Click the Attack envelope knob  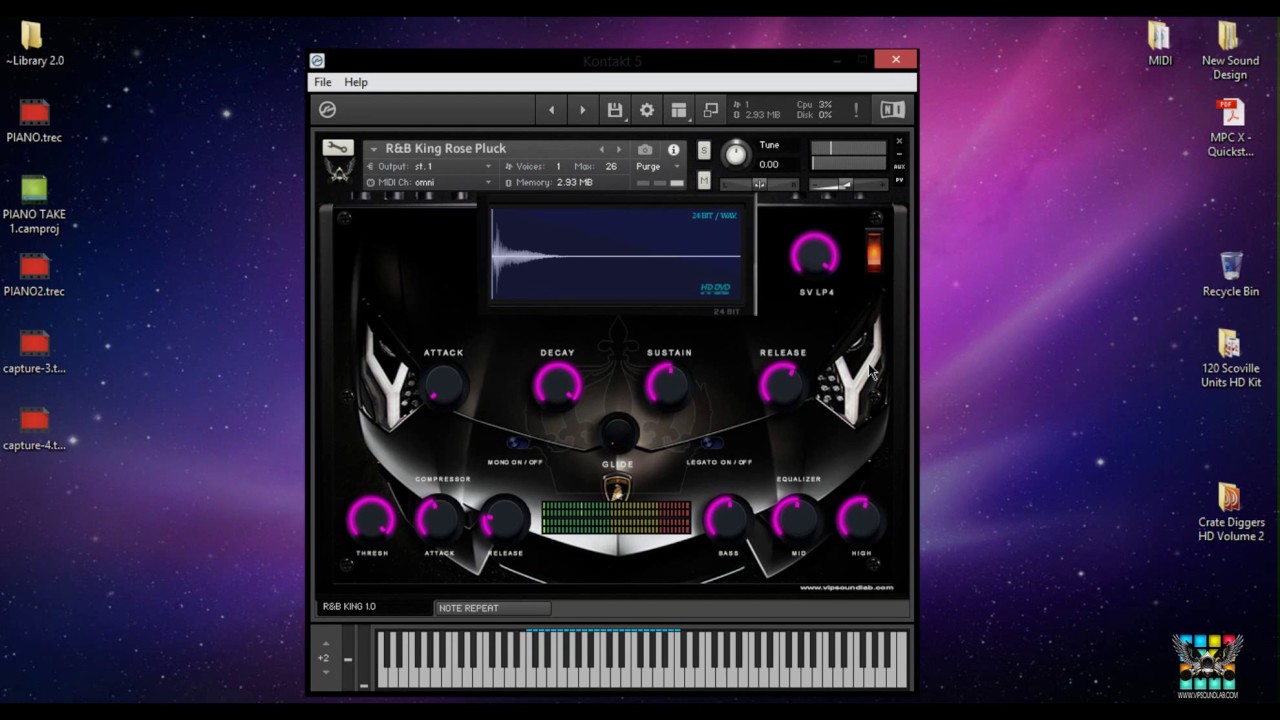[x=443, y=386]
